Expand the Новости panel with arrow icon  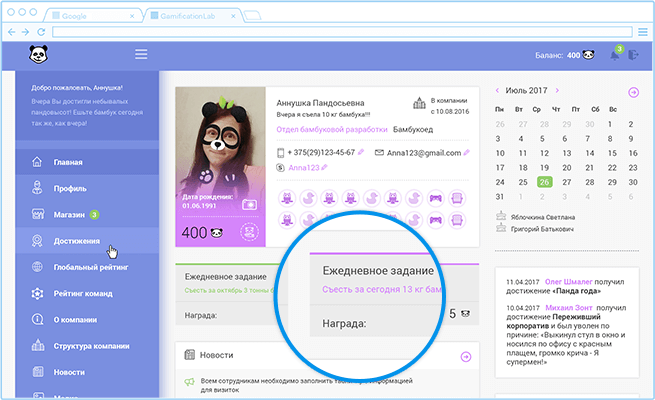tap(466, 356)
